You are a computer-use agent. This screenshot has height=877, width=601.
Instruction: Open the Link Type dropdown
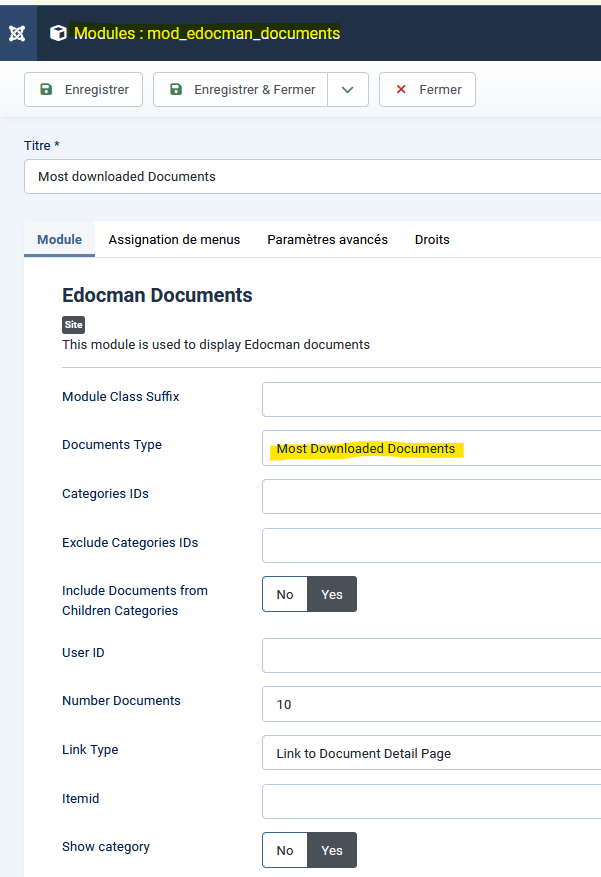tap(431, 753)
